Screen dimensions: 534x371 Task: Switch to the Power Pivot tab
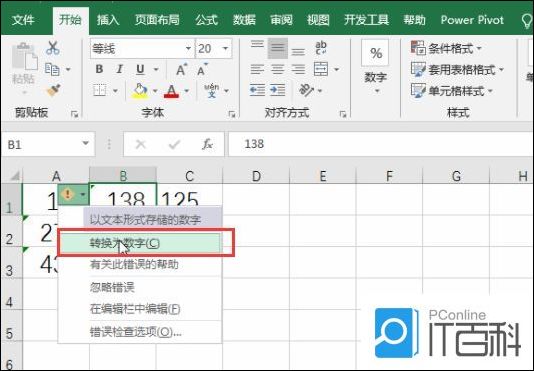[472, 20]
